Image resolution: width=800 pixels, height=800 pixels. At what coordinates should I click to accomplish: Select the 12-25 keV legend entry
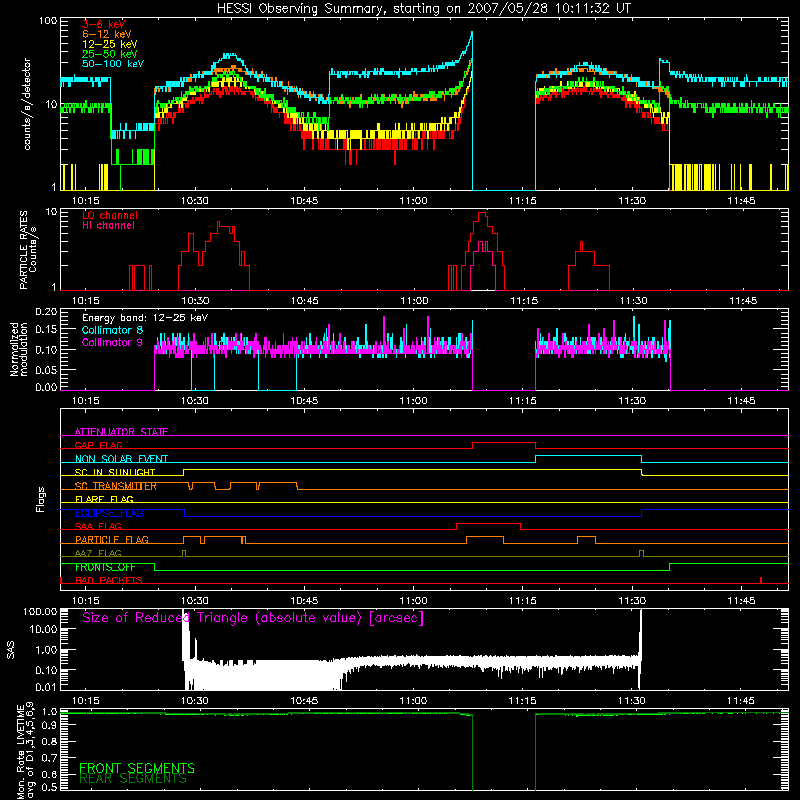click(x=110, y=44)
